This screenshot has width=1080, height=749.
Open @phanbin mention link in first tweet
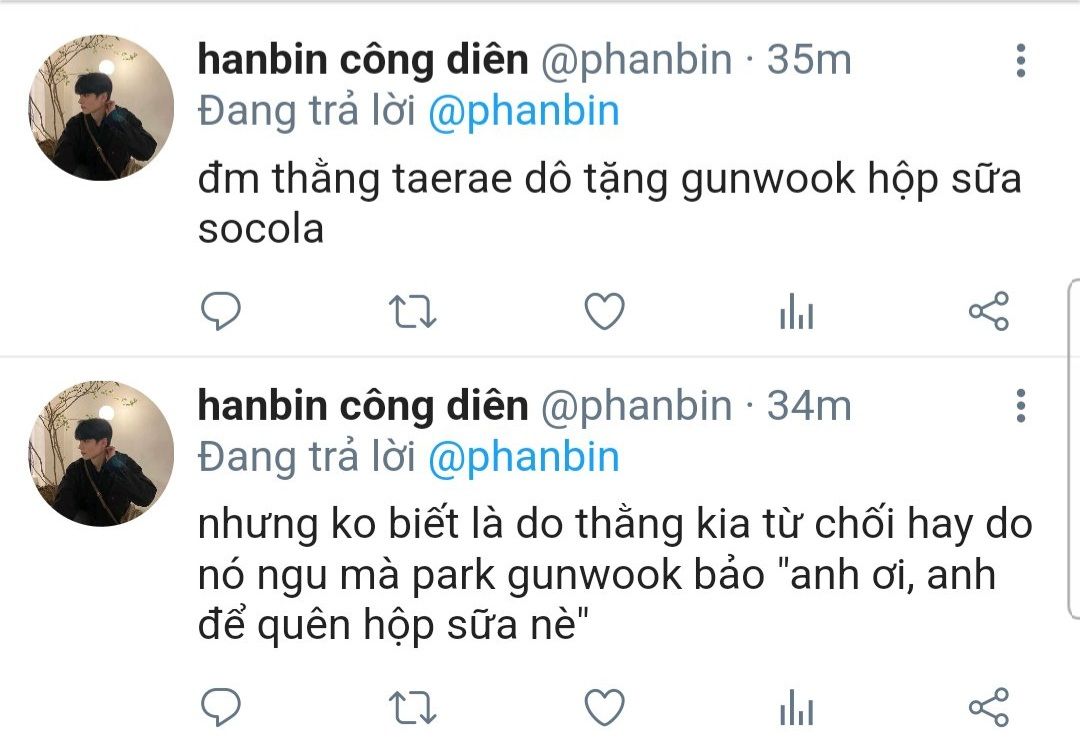click(523, 112)
